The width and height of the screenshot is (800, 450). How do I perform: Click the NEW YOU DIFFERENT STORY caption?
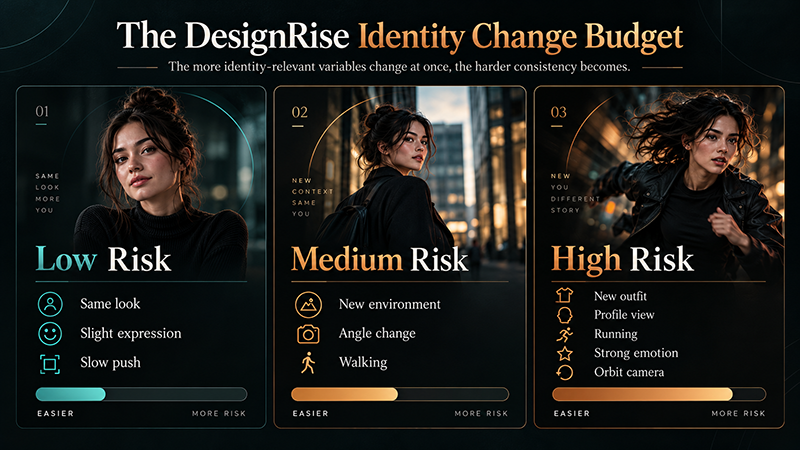click(x=576, y=193)
